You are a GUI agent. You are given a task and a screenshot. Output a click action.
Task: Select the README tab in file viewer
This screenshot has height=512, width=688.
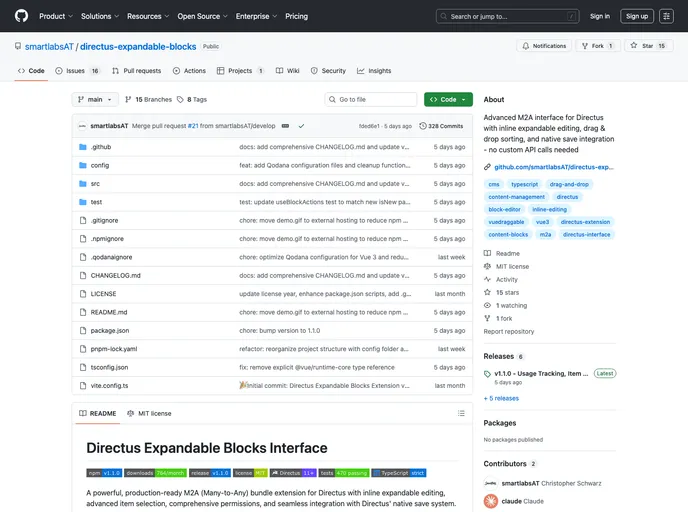coord(97,413)
